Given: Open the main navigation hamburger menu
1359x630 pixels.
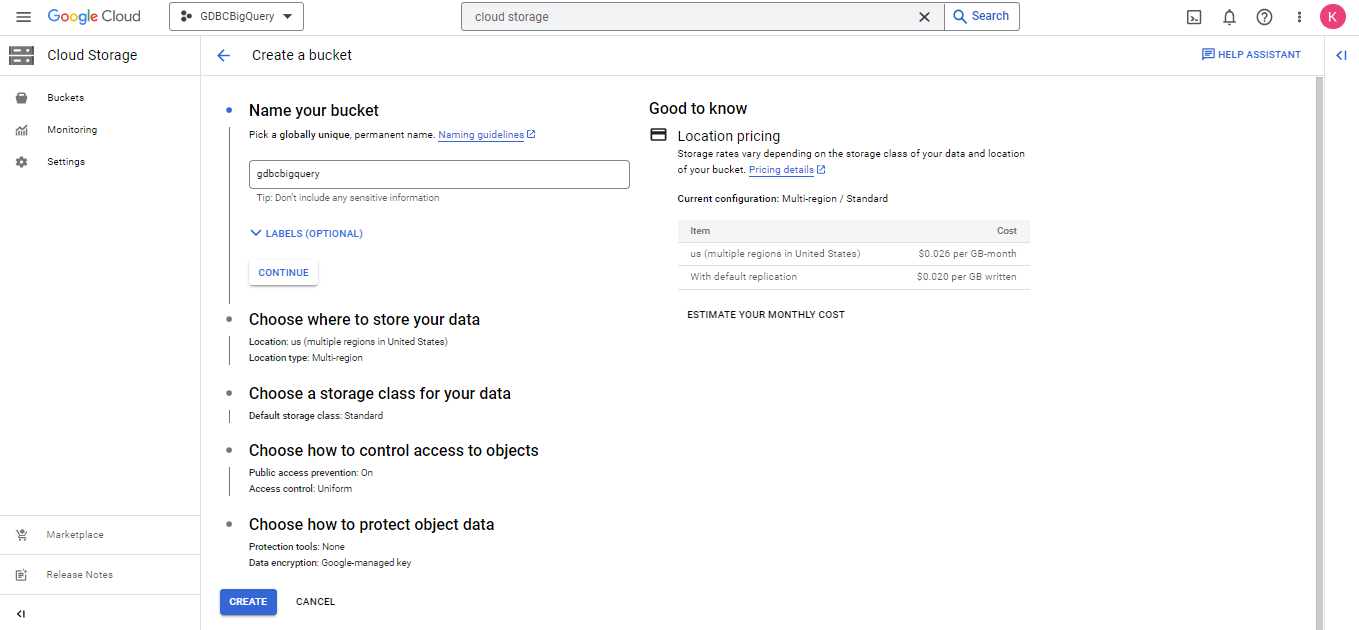Looking at the screenshot, I should coord(23,17).
